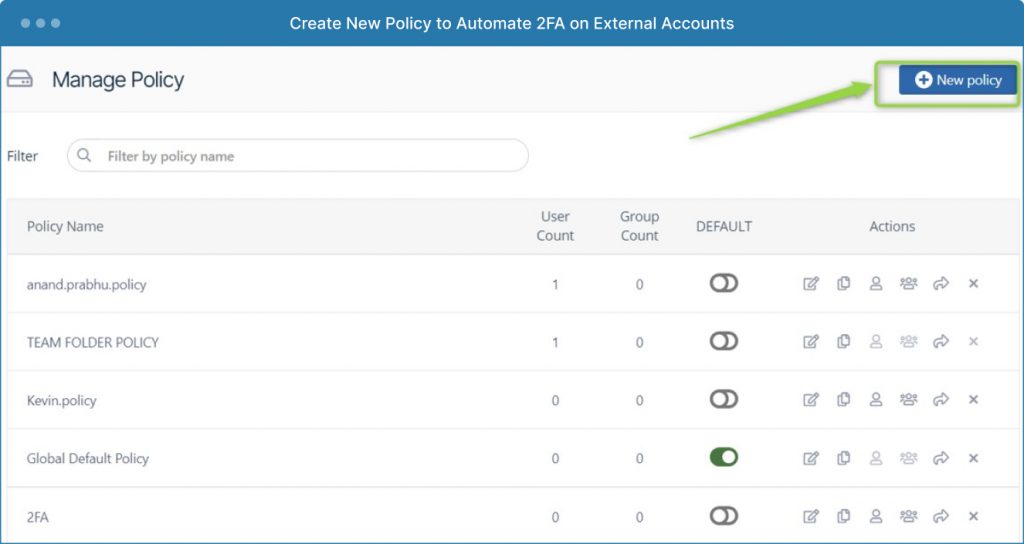The height and width of the screenshot is (544, 1024).
Task: Edit the anand.prabhu.policy policy
Action: [810, 283]
